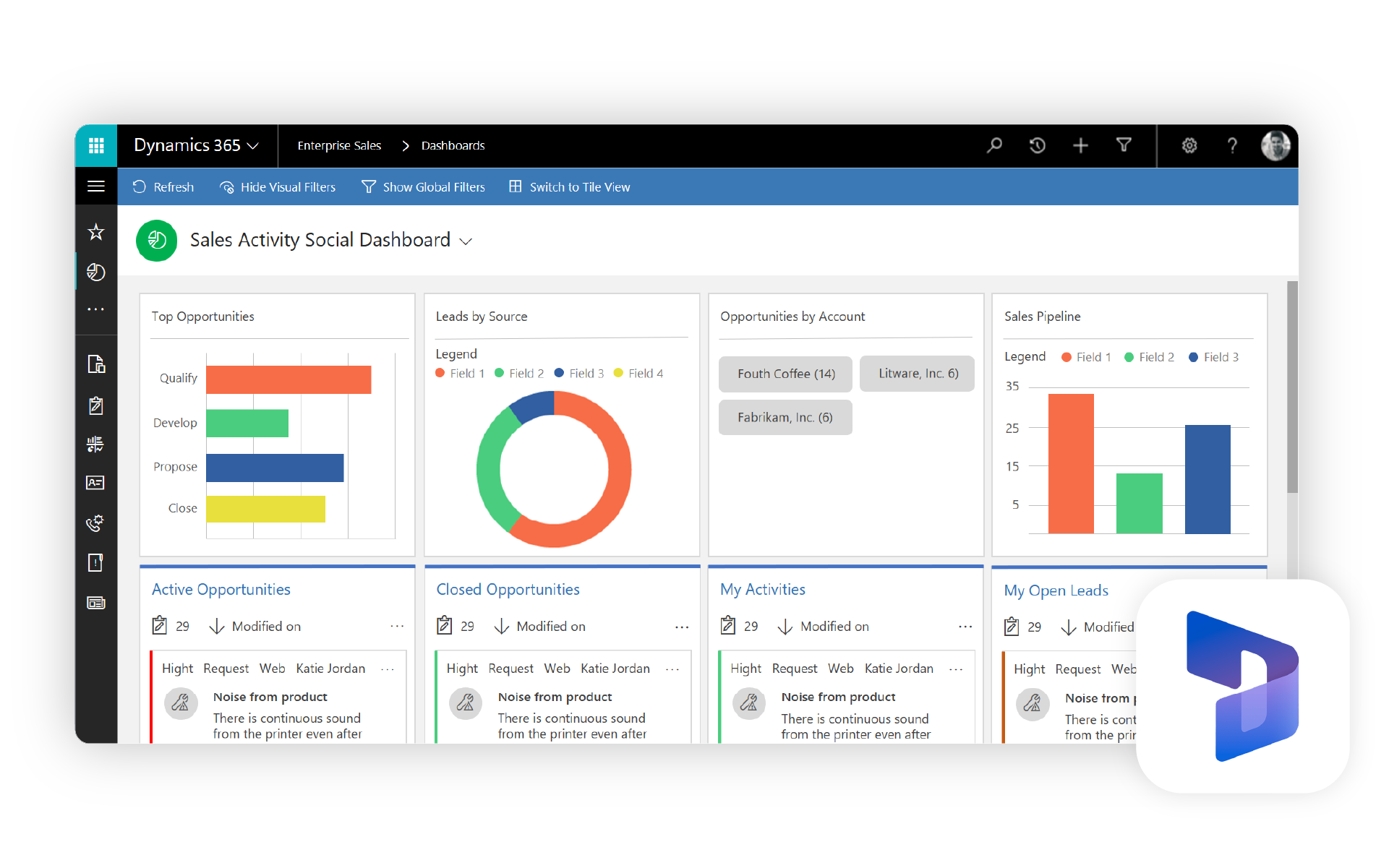Open phone call settings sidebar icon
The width and height of the screenshot is (1389, 868).
pos(95,523)
